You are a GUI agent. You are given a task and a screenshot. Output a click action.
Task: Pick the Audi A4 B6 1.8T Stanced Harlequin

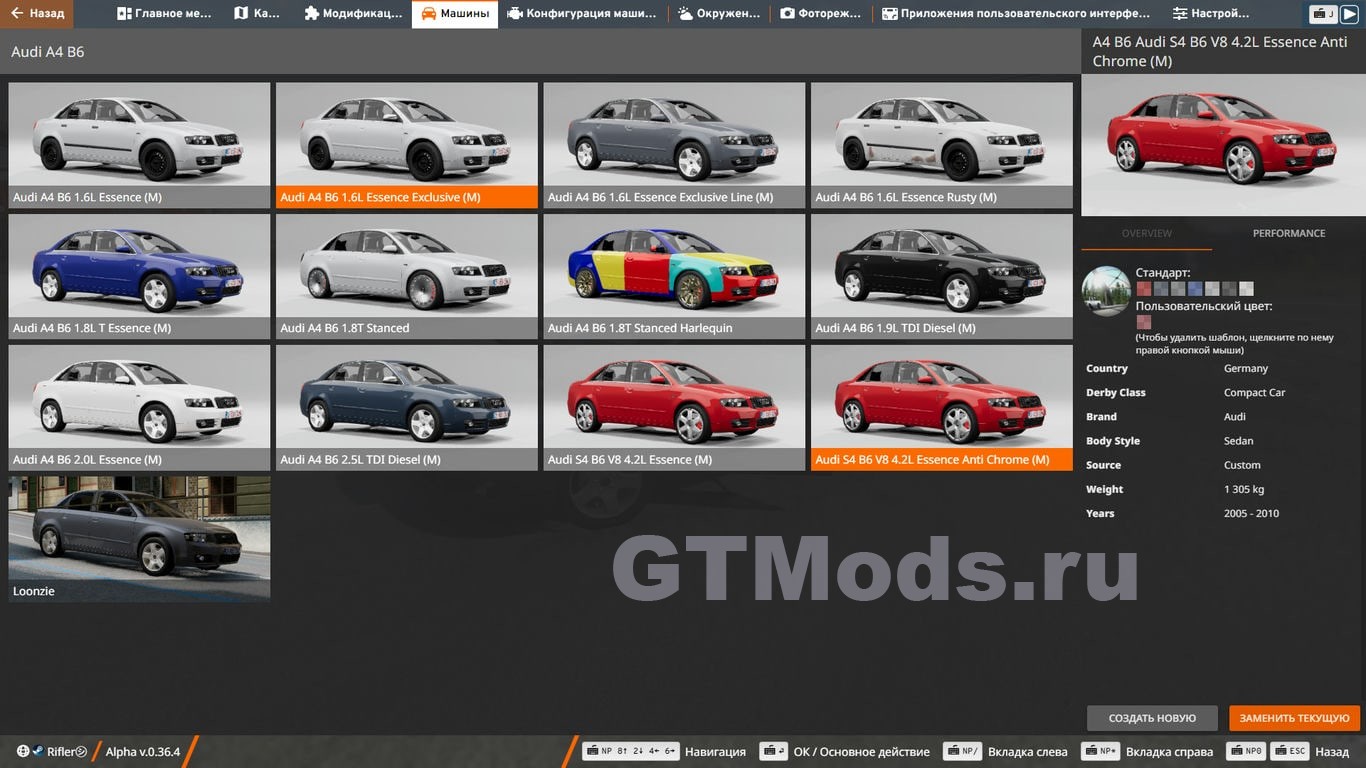674,276
